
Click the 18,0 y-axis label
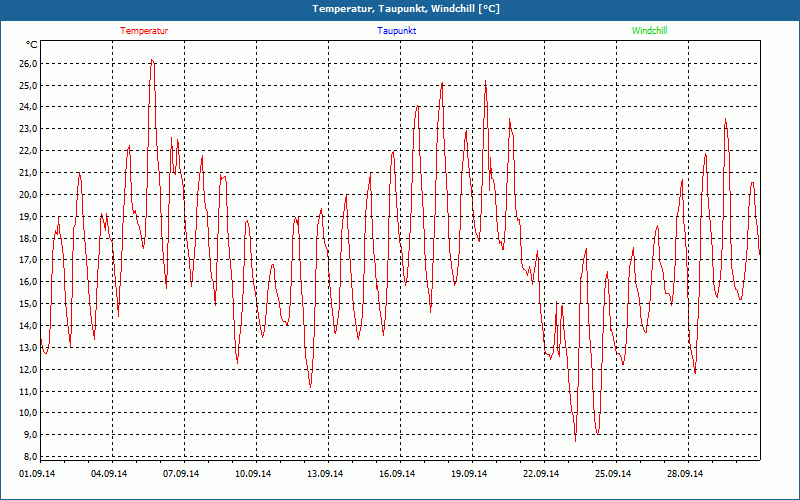point(28,238)
